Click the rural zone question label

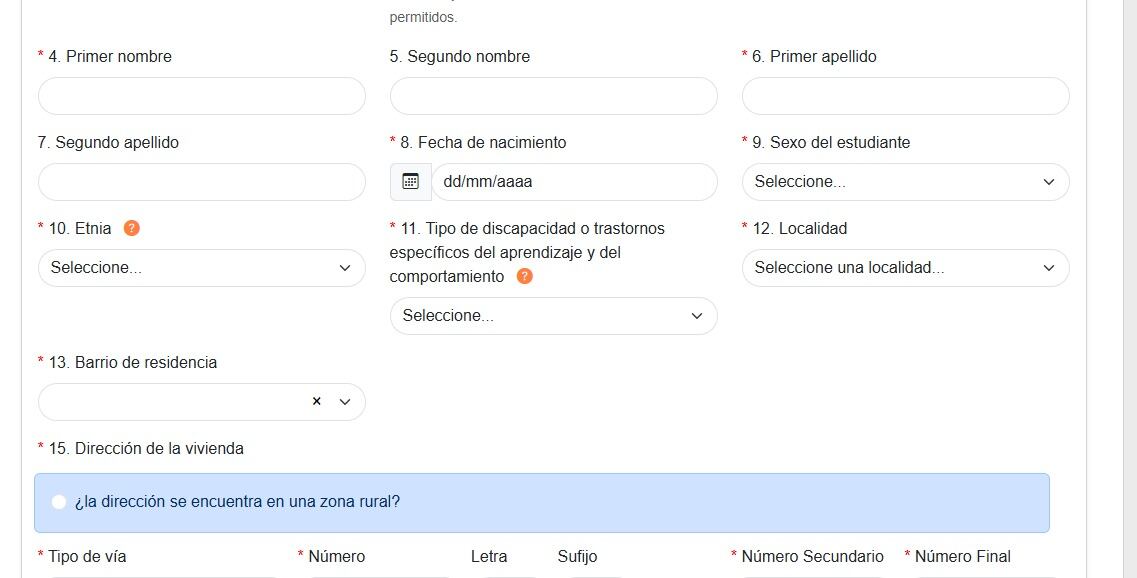pyautogui.click(x=237, y=502)
